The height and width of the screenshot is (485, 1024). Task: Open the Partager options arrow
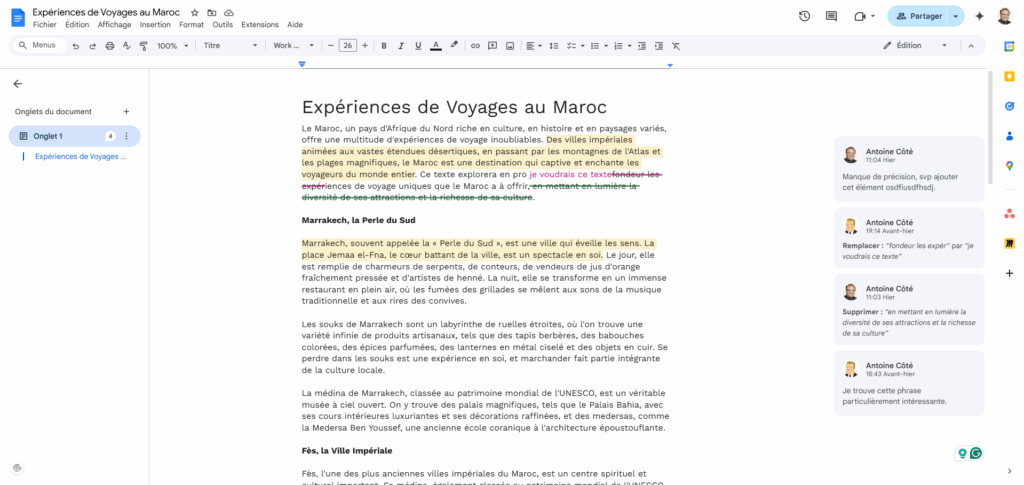(956, 16)
